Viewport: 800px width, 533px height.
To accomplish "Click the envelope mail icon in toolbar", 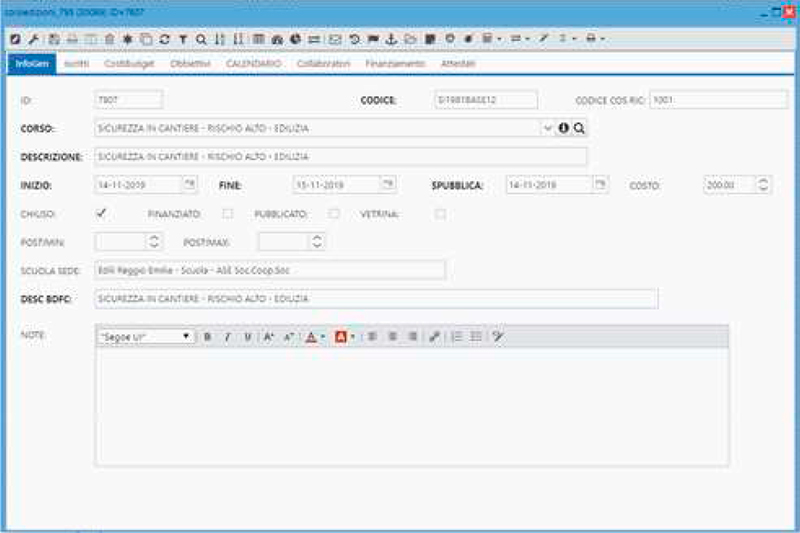I will coord(335,39).
